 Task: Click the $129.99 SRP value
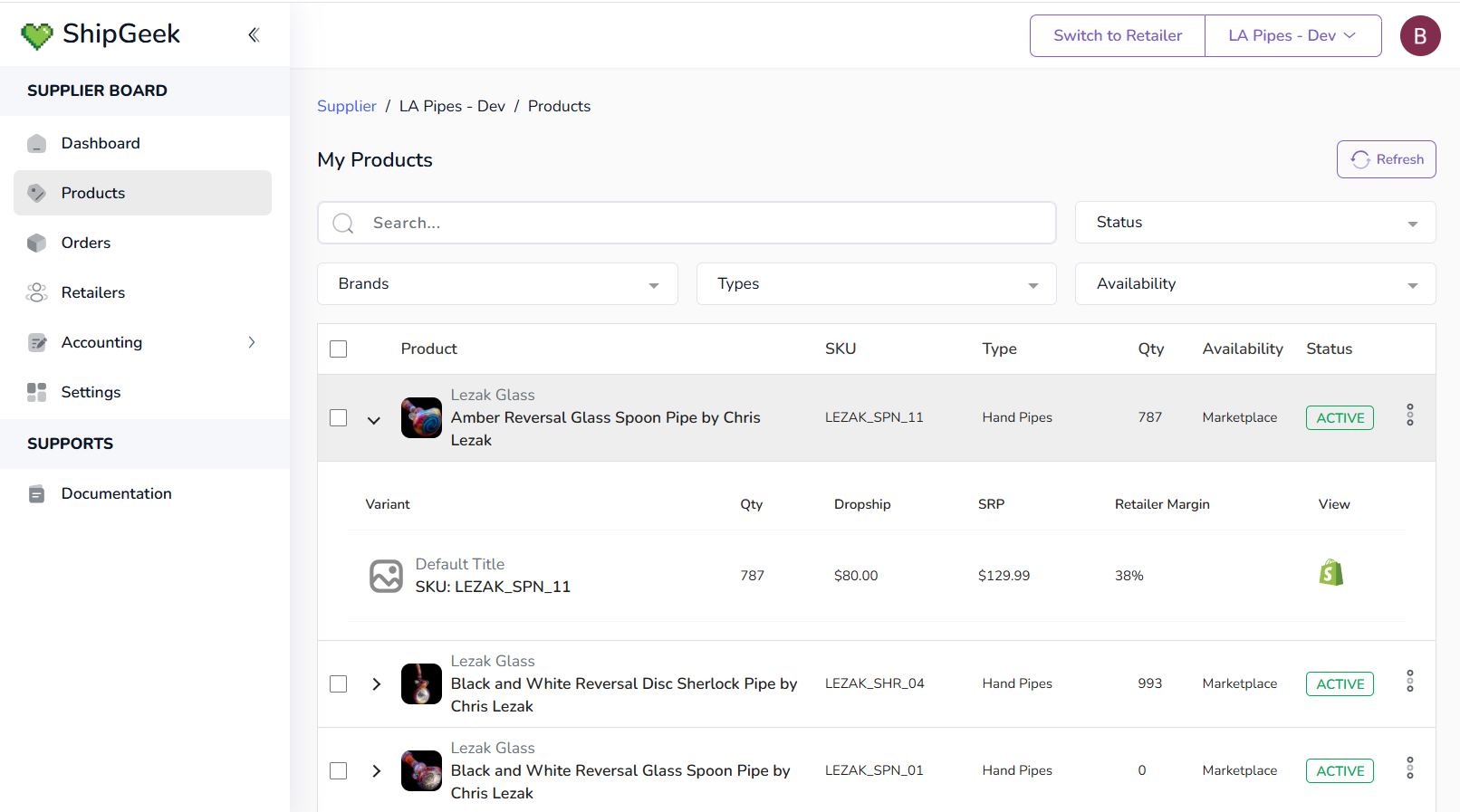pyautogui.click(x=1004, y=576)
